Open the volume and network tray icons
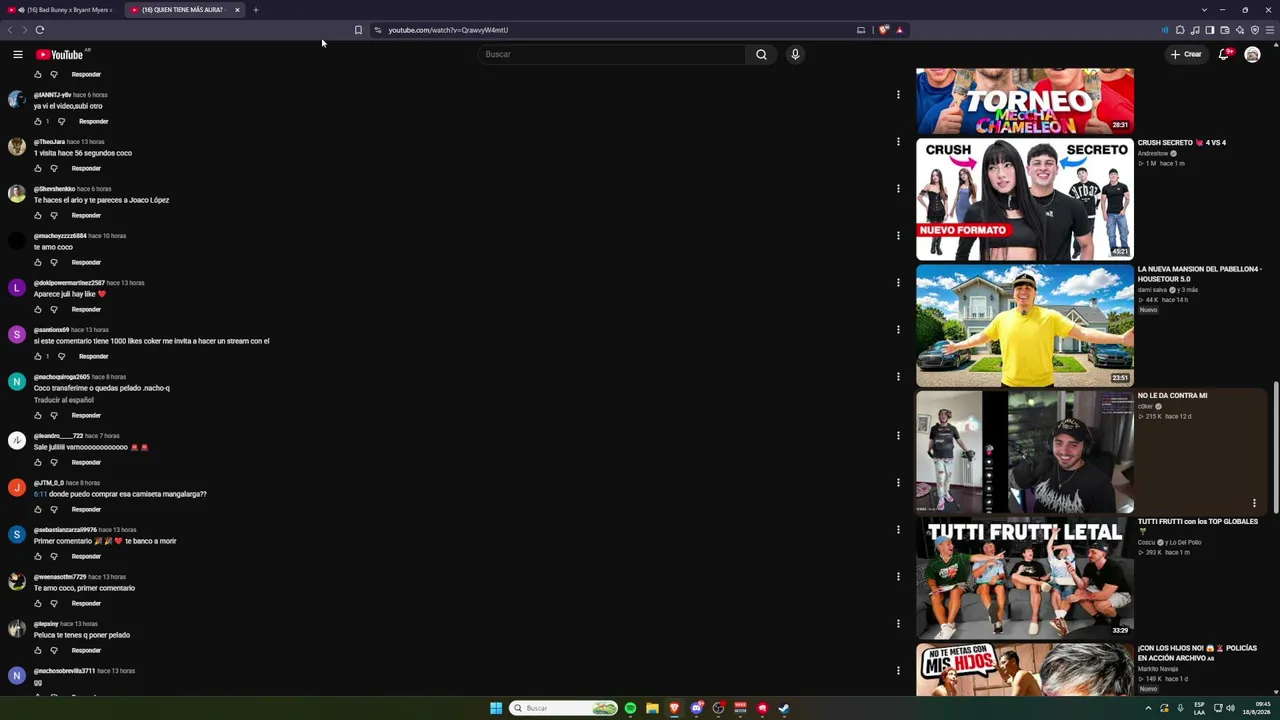 1224,708
